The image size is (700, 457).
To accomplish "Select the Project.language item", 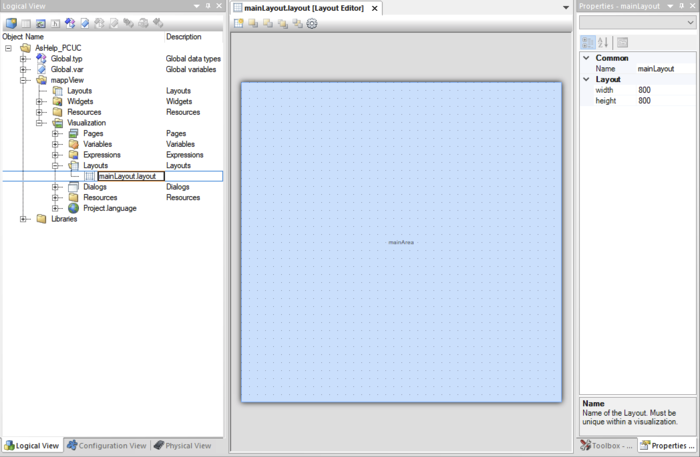I will [110, 208].
